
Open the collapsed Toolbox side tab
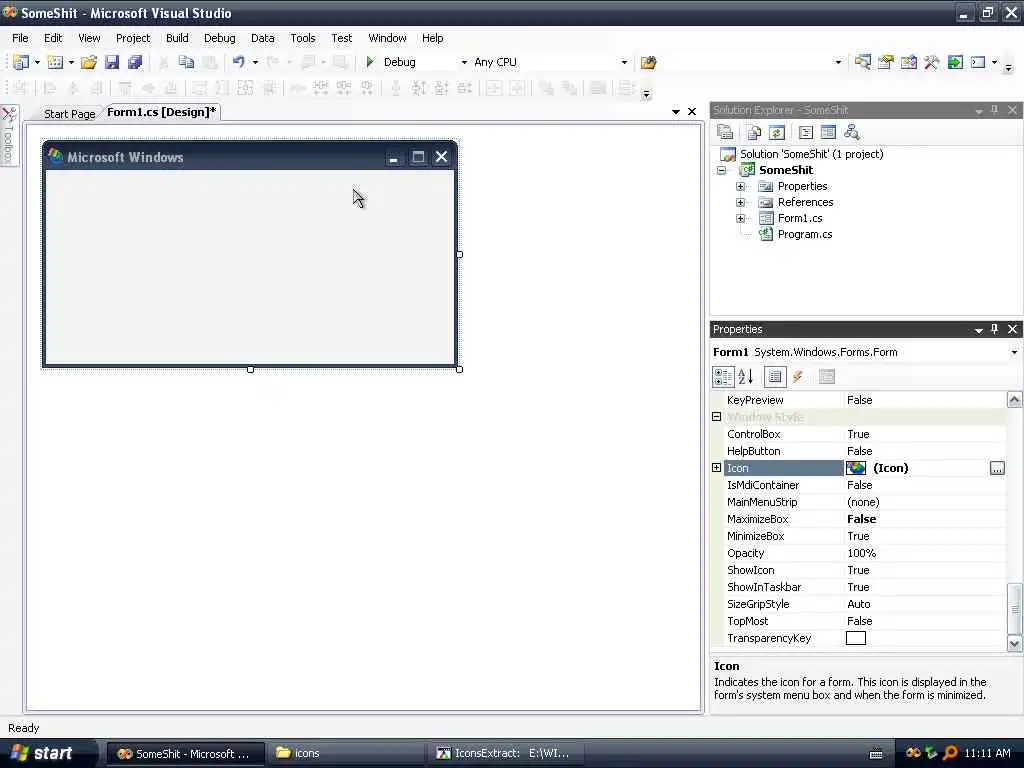click(9, 136)
